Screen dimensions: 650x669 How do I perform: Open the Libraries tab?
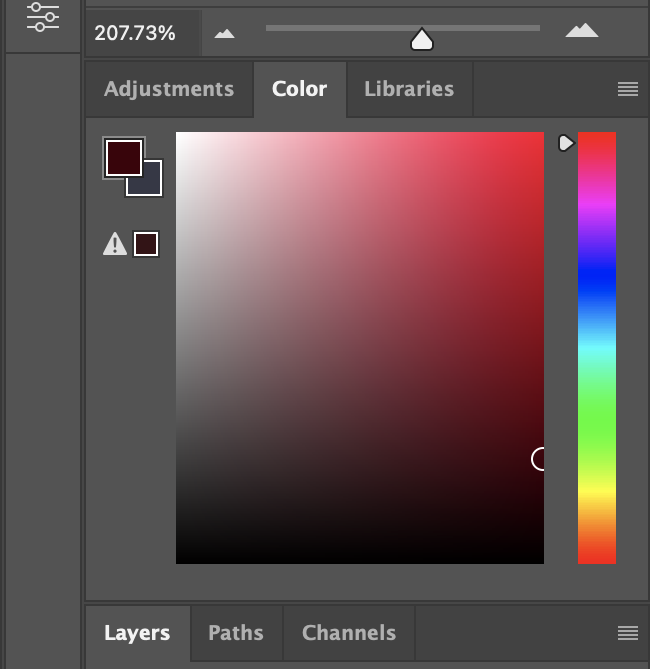pyautogui.click(x=409, y=89)
